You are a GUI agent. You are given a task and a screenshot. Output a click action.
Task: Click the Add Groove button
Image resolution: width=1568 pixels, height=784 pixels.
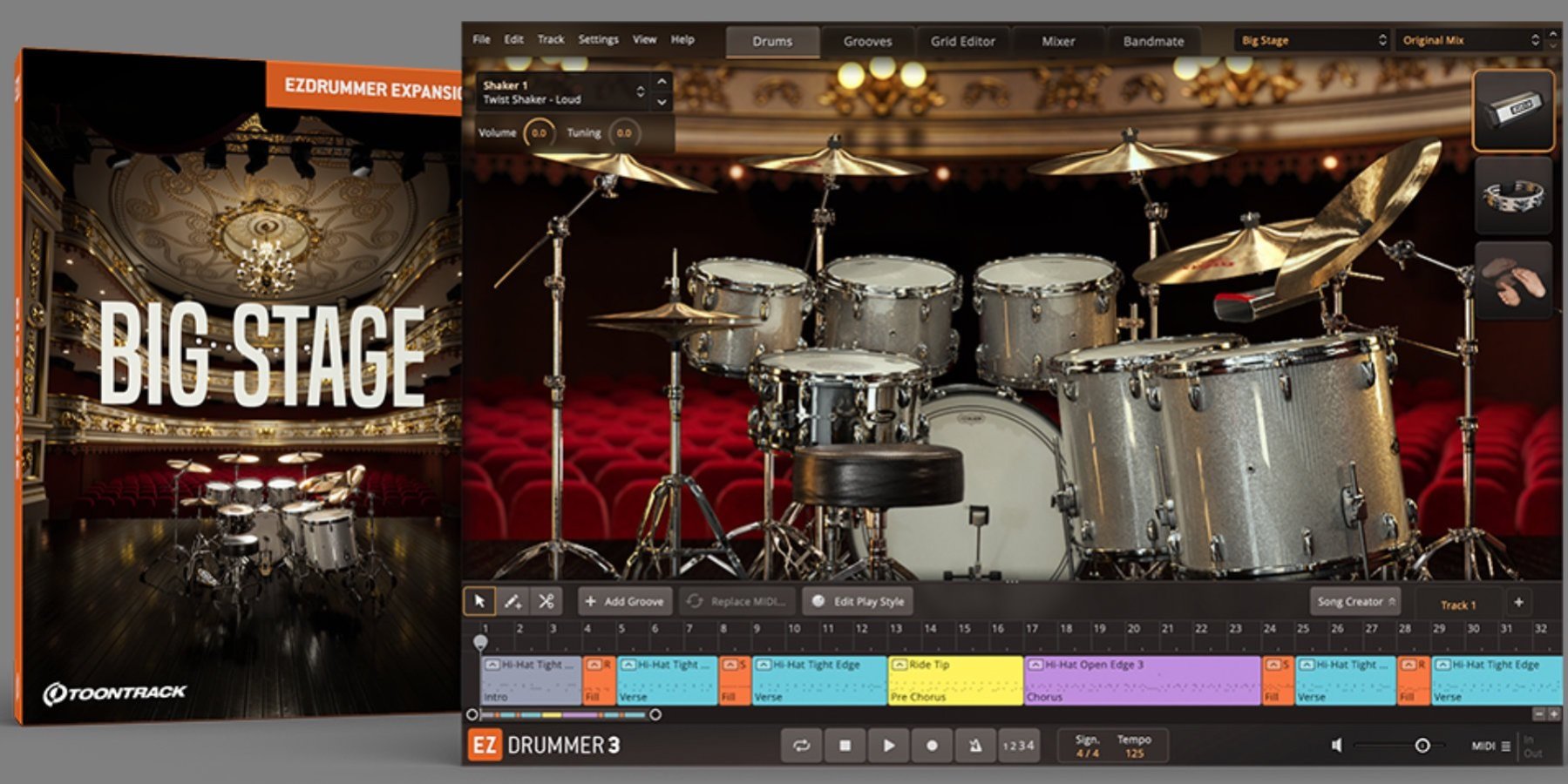pos(625,601)
